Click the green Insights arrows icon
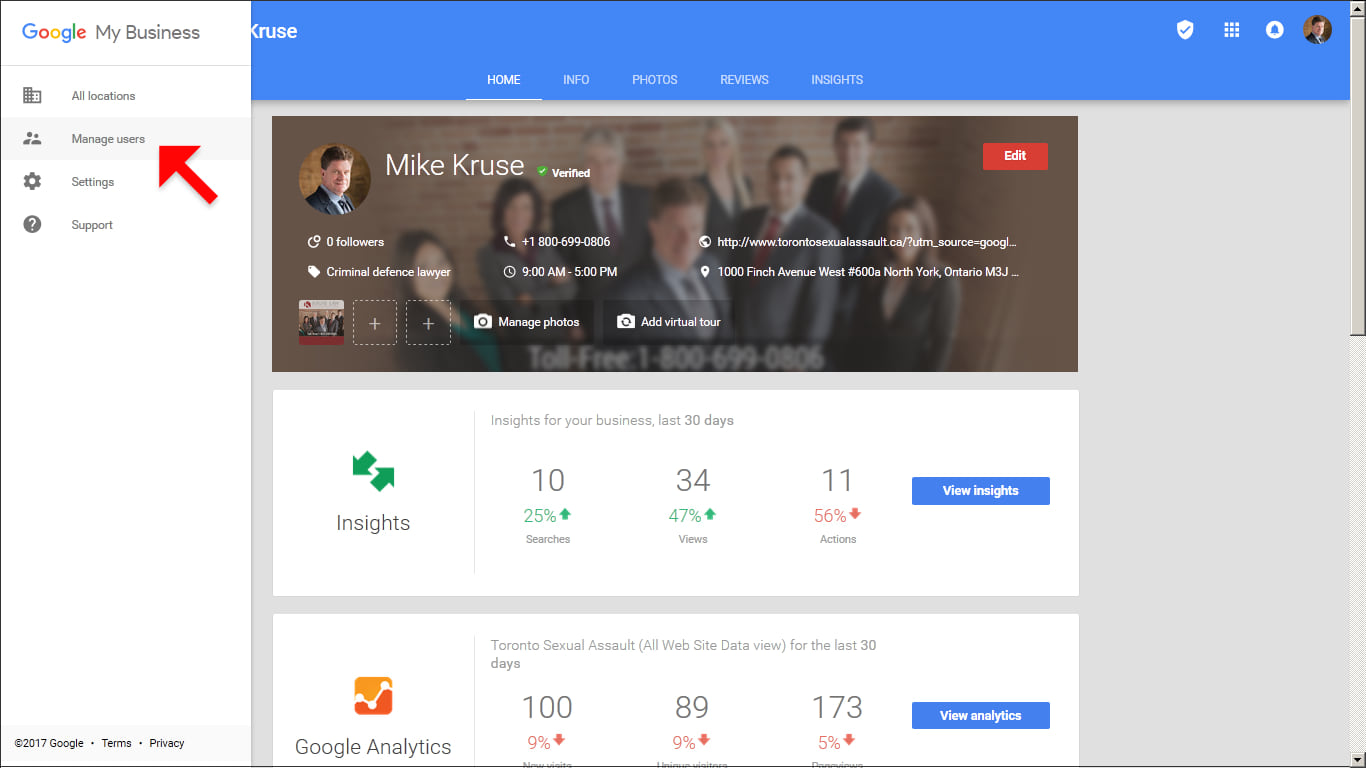 click(373, 471)
